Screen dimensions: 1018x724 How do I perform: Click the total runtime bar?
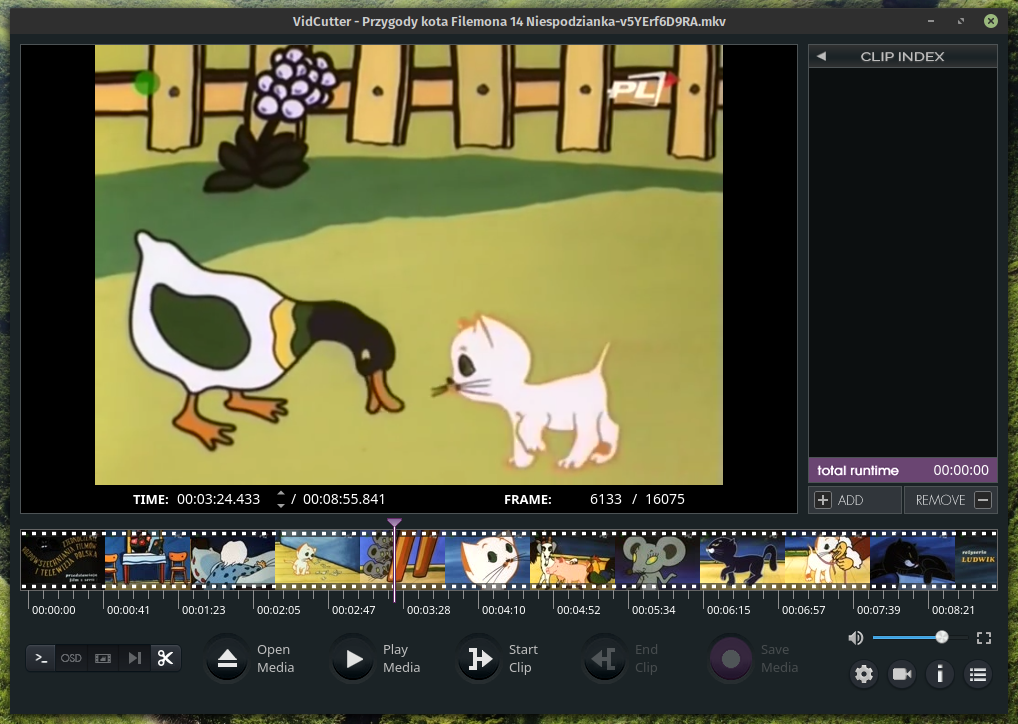click(x=902, y=470)
